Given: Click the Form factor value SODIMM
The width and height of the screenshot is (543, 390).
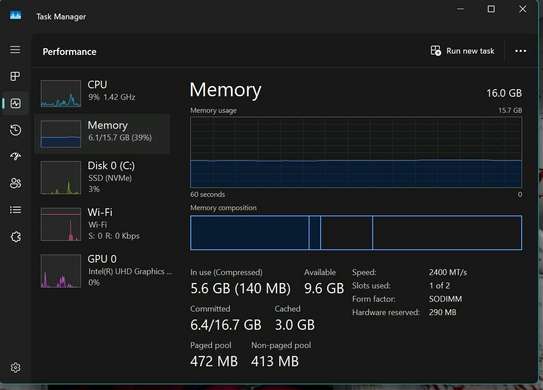Looking at the screenshot, I should tap(445, 299).
